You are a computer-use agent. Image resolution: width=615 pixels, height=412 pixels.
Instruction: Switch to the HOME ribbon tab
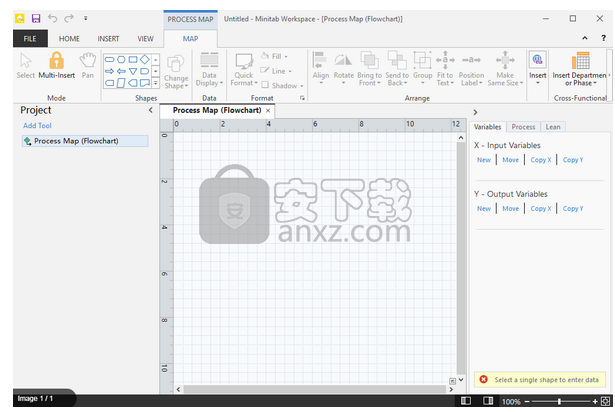[69, 38]
